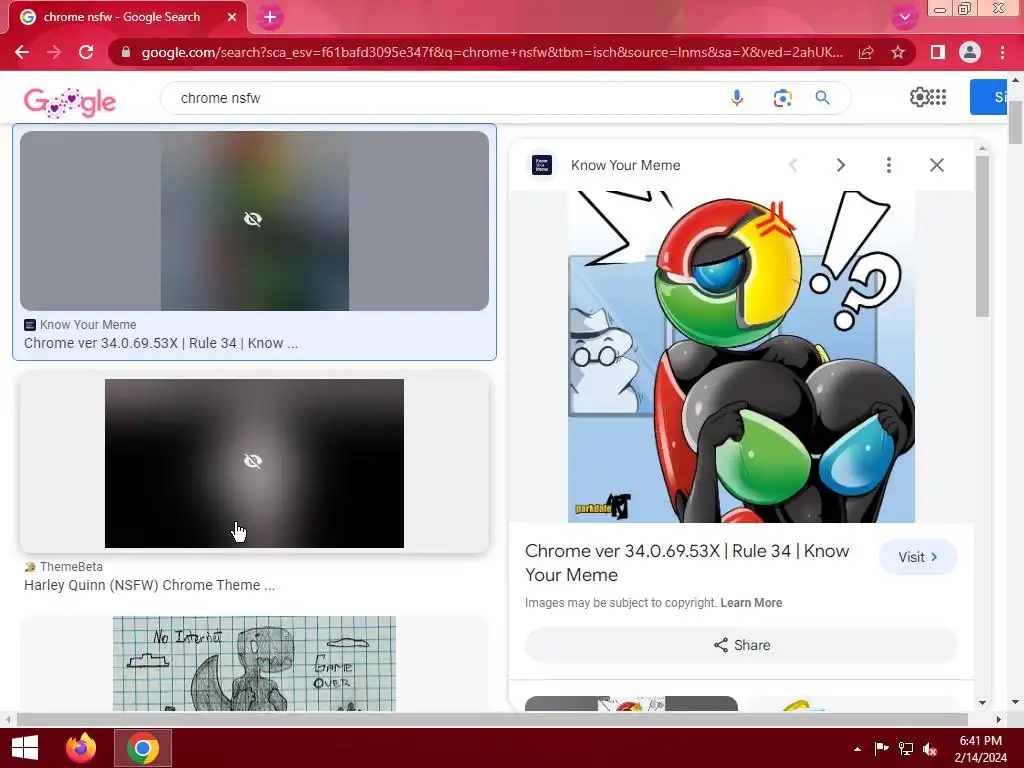Click the muted volume tray icon
This screenshot has width=1024, height=768.
[x=930, y=749]
